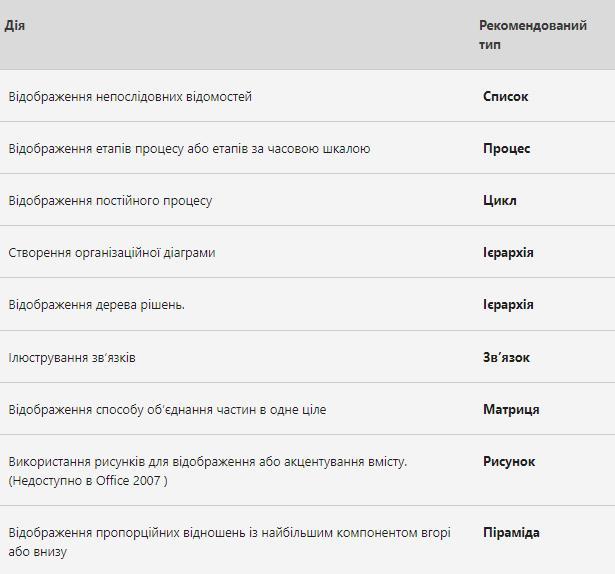Click "Ілюстрування зв'язків" text
The image size is (615, 574).
pos(72,358)
